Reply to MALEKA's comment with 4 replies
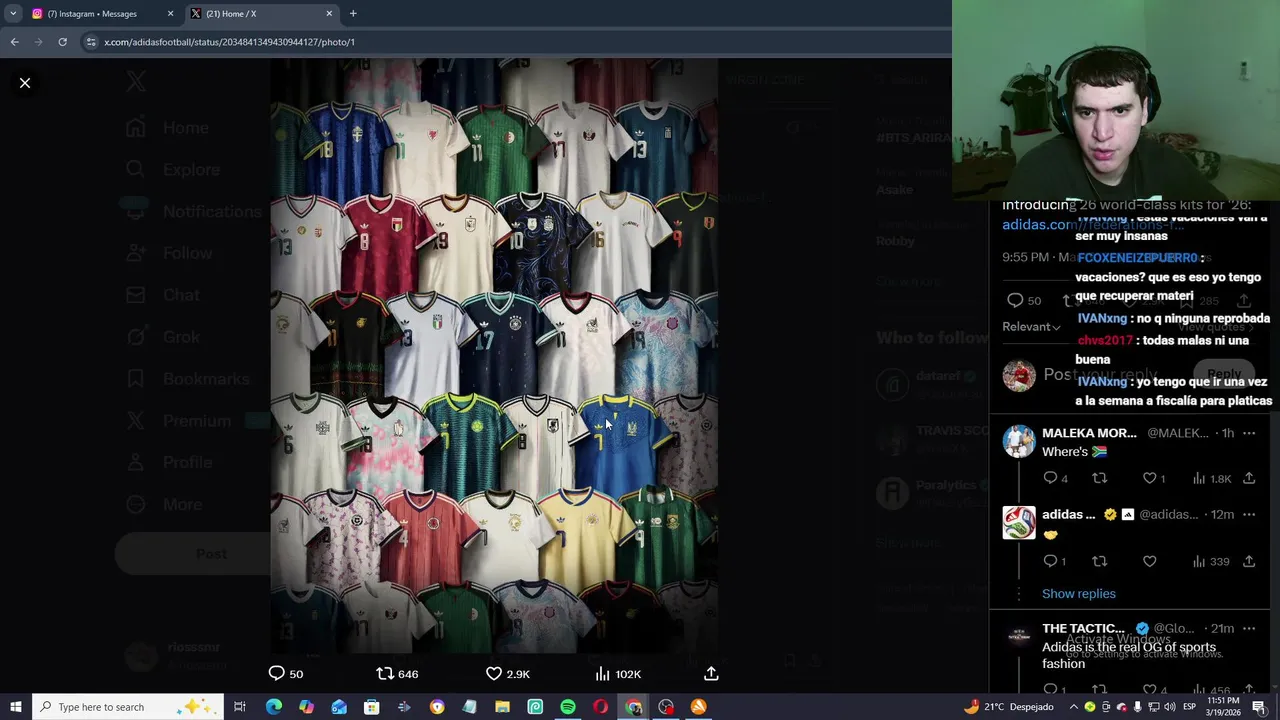This screenshot has height=720, width=1280. [1055, 479]
